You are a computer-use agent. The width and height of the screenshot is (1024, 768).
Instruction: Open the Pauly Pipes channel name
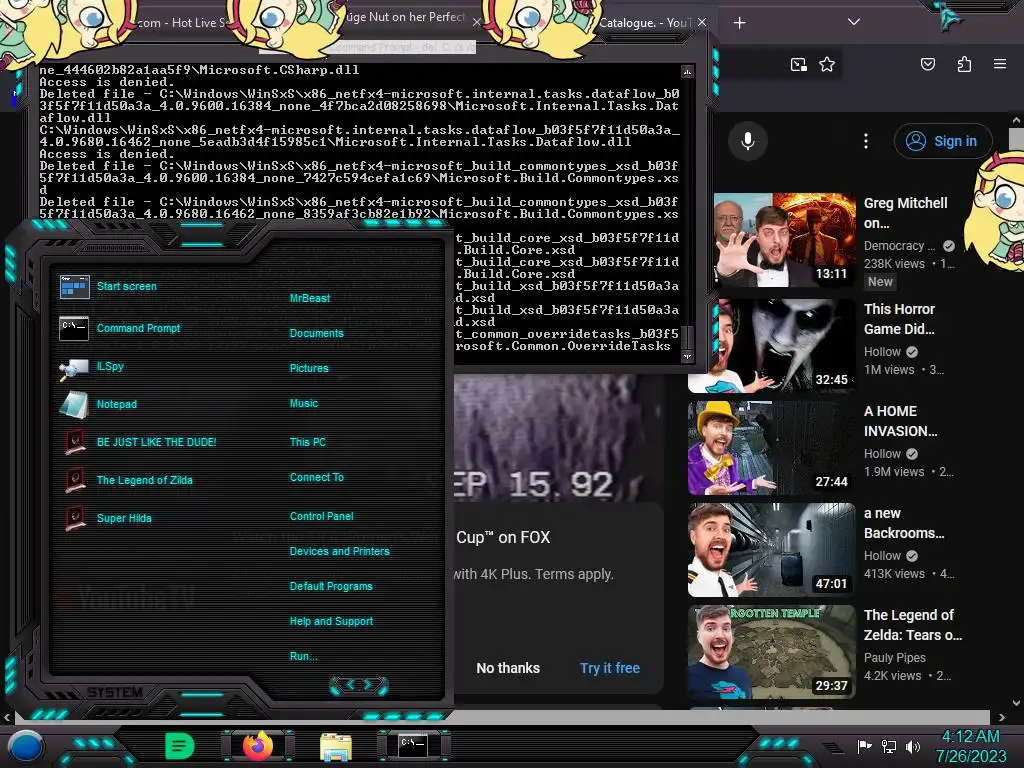tap(894, 658)
